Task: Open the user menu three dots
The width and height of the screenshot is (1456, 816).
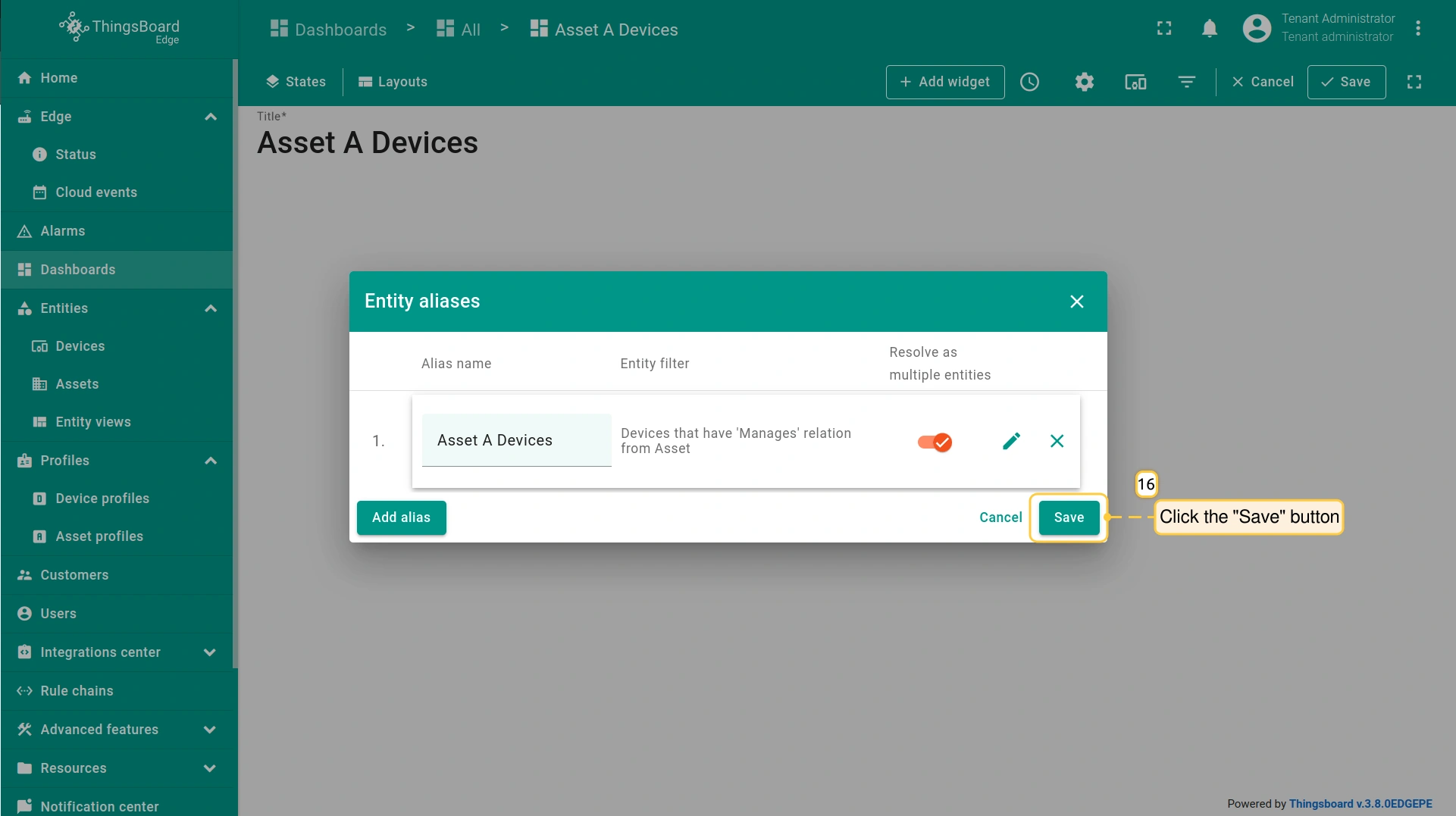Action: [1417, 29]
